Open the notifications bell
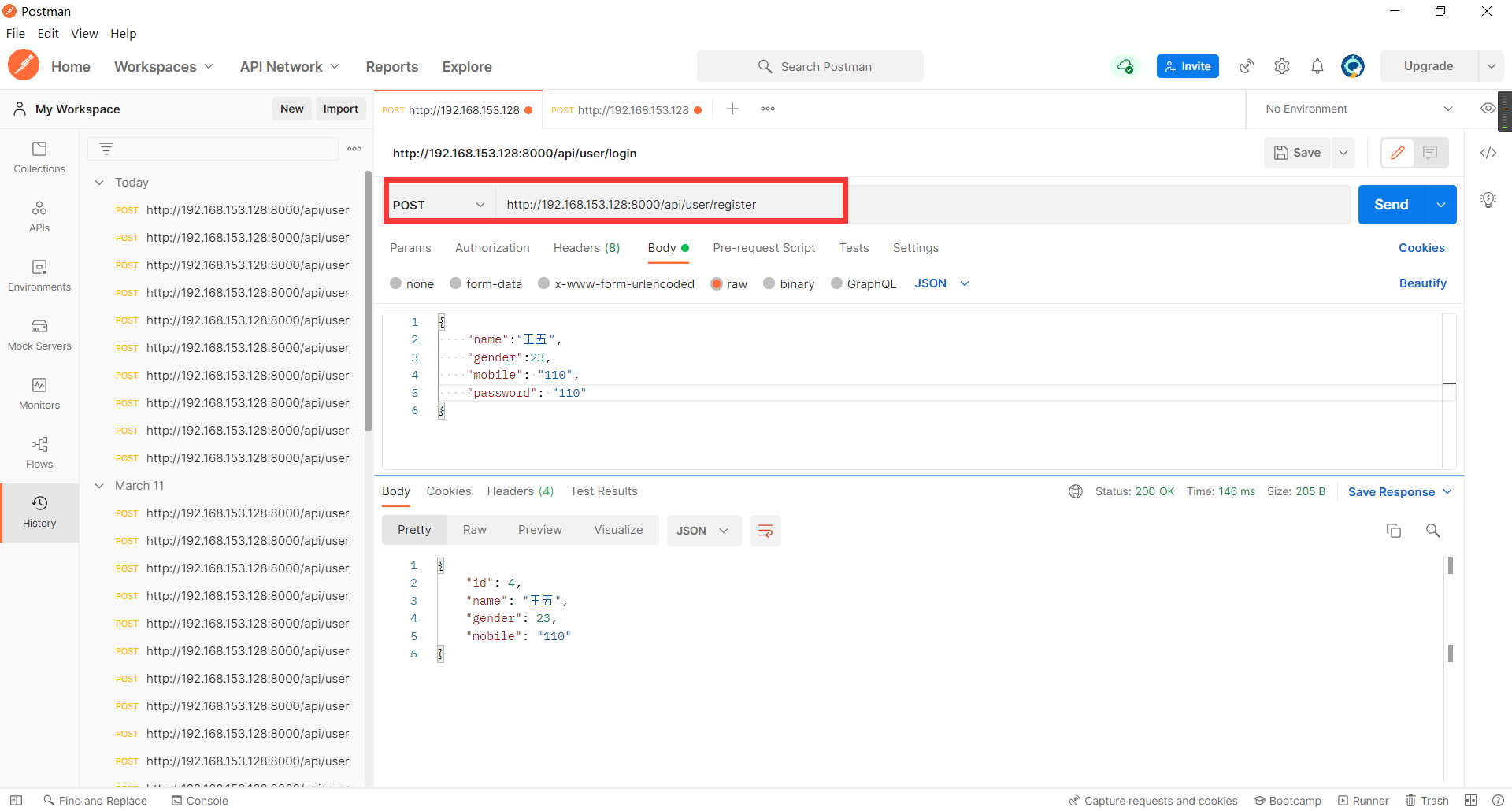This screenshot has height=811, width=1512. coord(1317,66)
